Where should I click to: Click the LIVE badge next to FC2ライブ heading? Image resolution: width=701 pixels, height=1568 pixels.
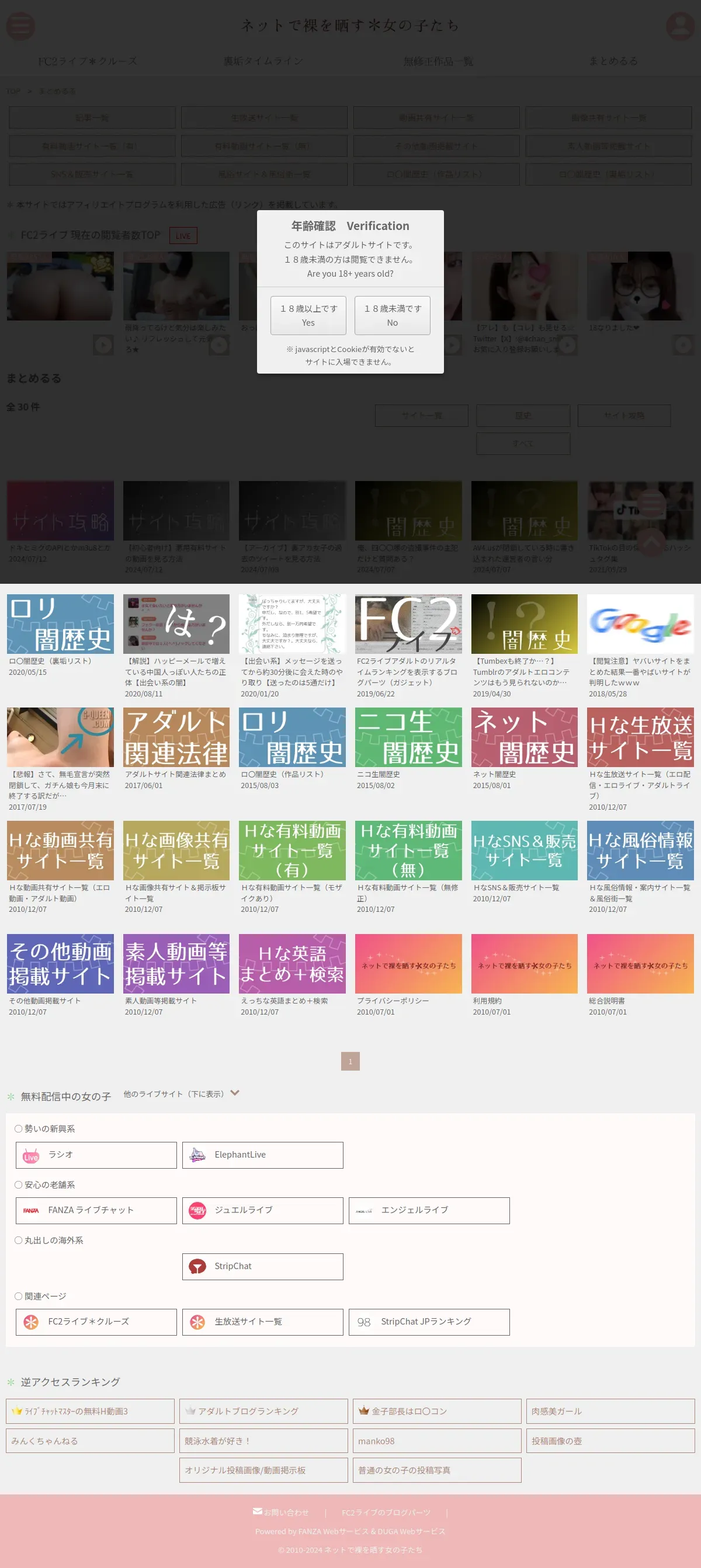pos(183,236)
